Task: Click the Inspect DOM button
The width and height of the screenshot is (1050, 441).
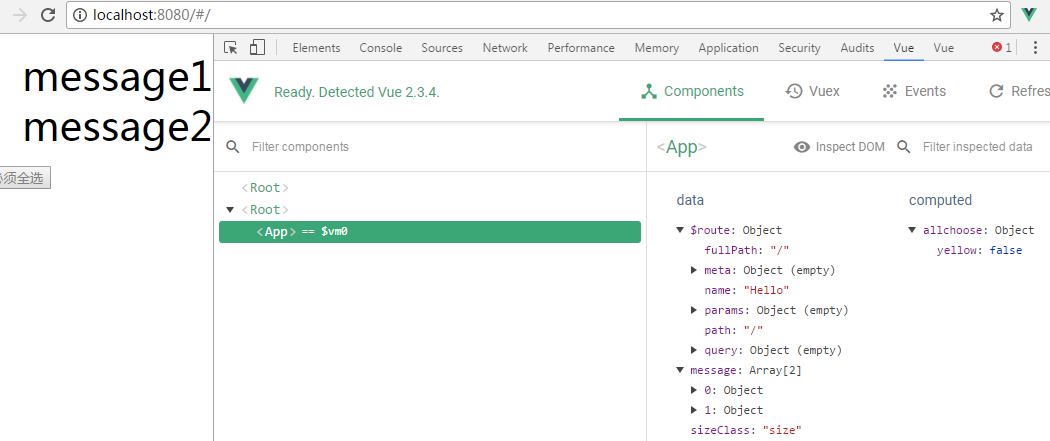Action: click(839, 147)
